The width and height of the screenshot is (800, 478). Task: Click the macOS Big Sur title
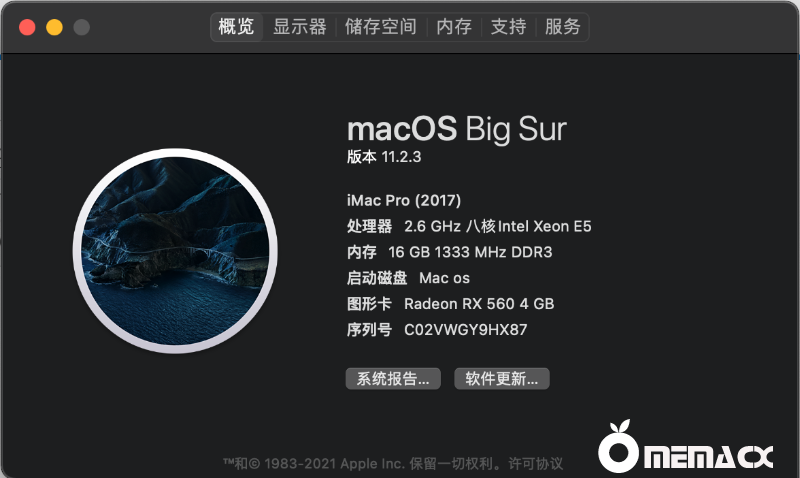click(457, 129)
